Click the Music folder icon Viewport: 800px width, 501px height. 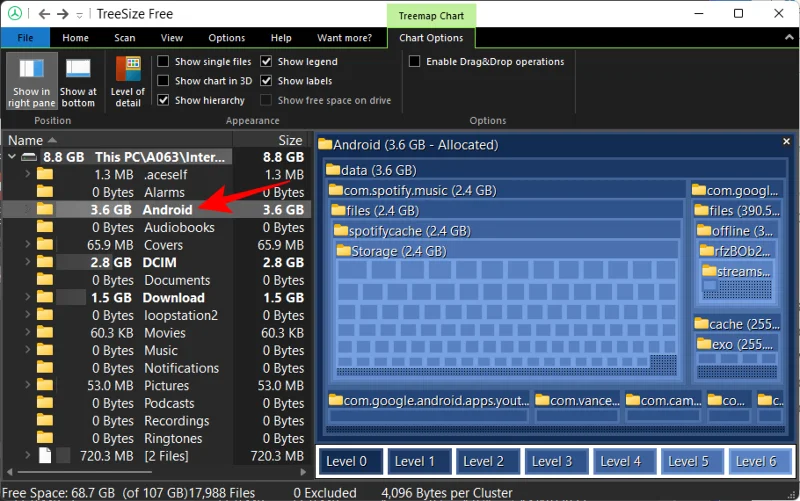click(x=45, y=350)
